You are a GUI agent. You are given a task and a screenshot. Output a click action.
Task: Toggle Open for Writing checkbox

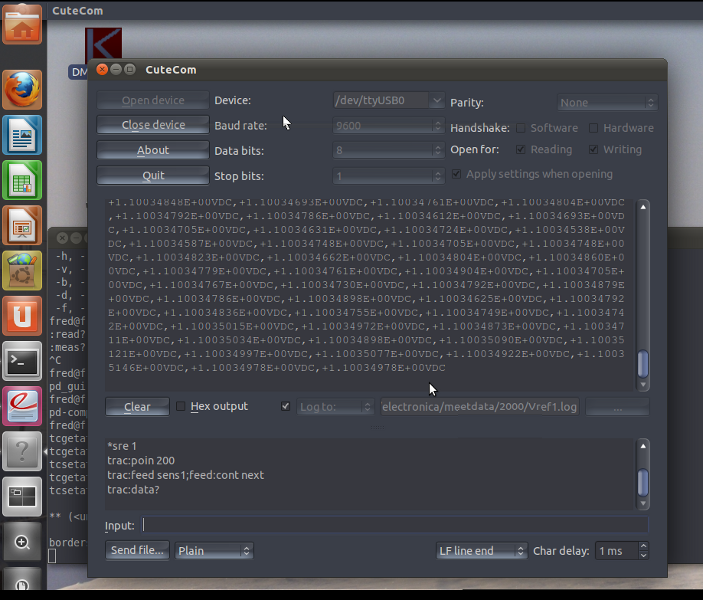(593, 149)
